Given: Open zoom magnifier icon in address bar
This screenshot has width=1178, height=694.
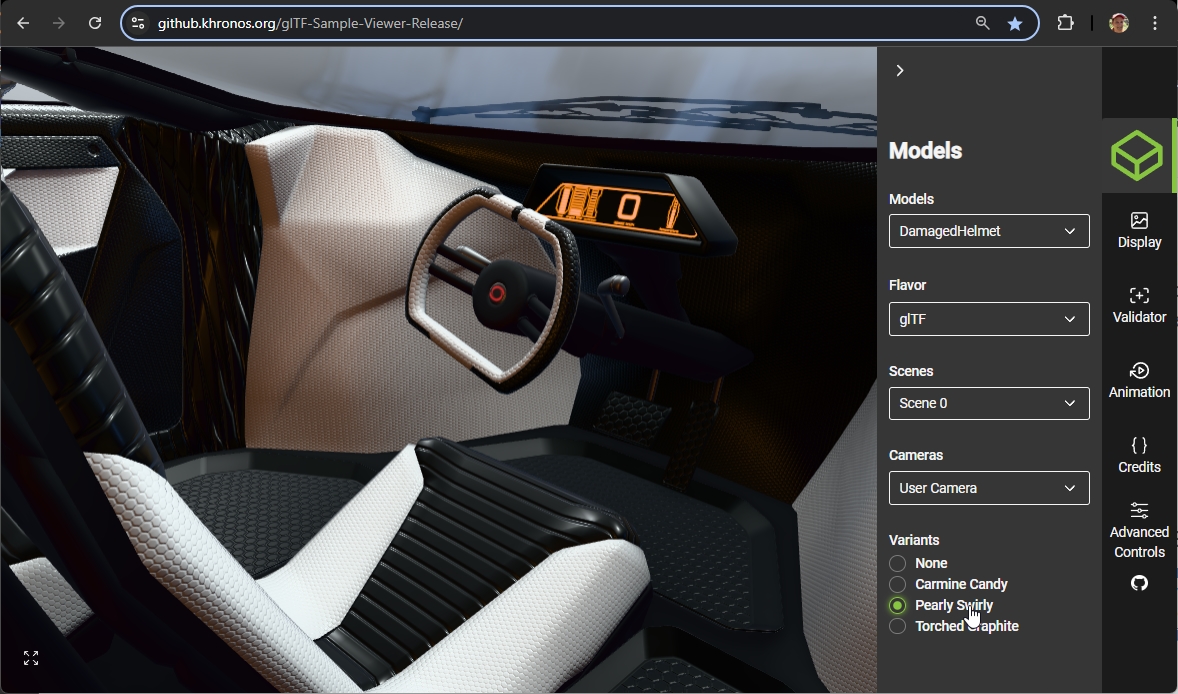Looking at the screenshot, I should [x=982, y=23].
